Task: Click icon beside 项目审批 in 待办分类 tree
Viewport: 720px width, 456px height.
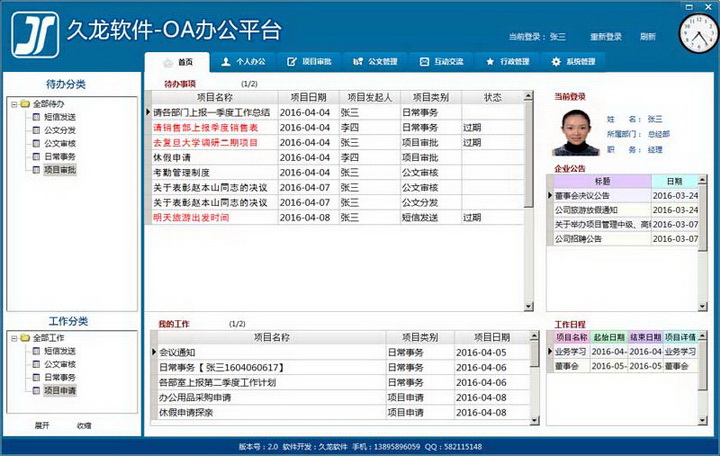Action: (36, 170)
